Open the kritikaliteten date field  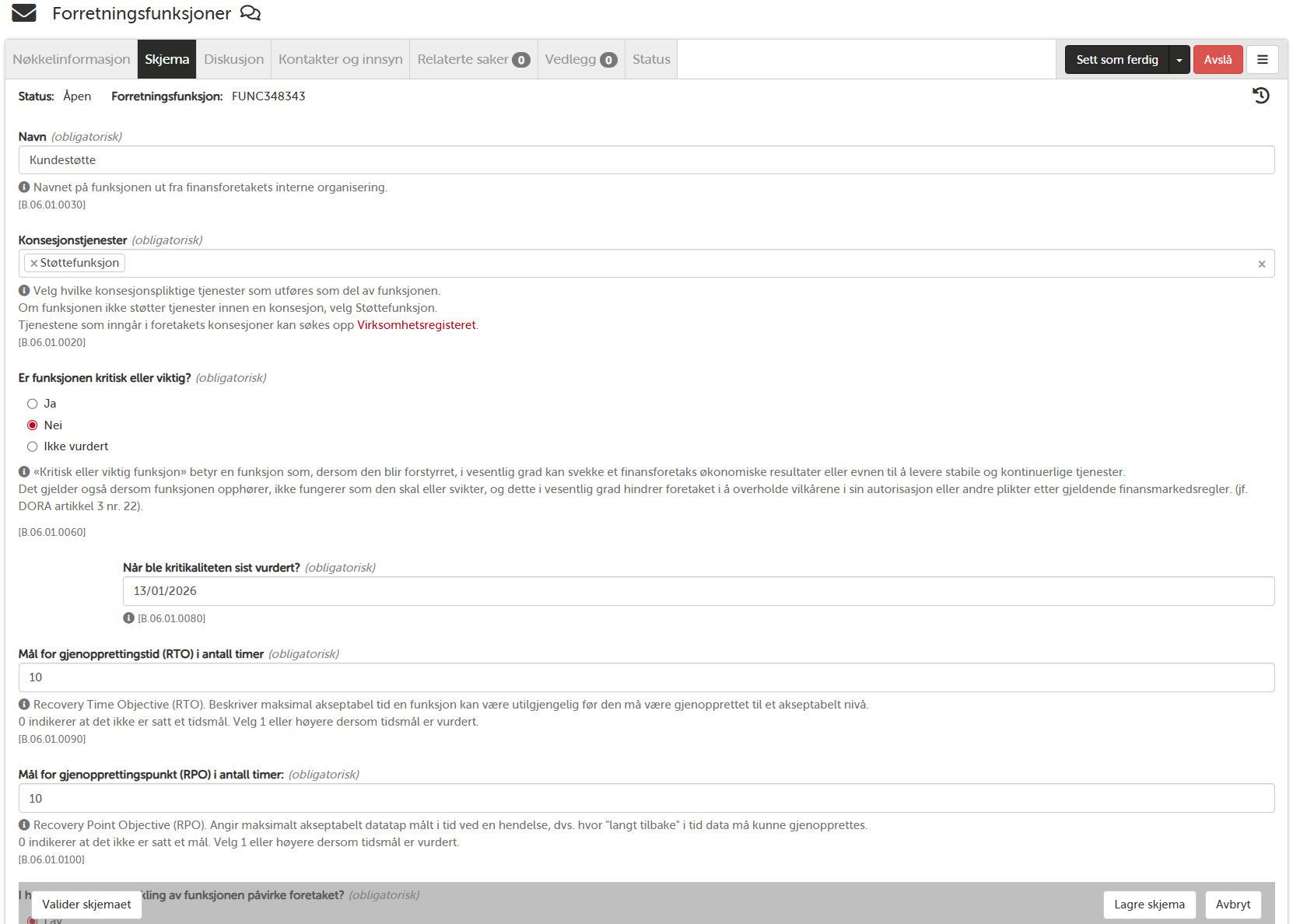coord(698,591)
